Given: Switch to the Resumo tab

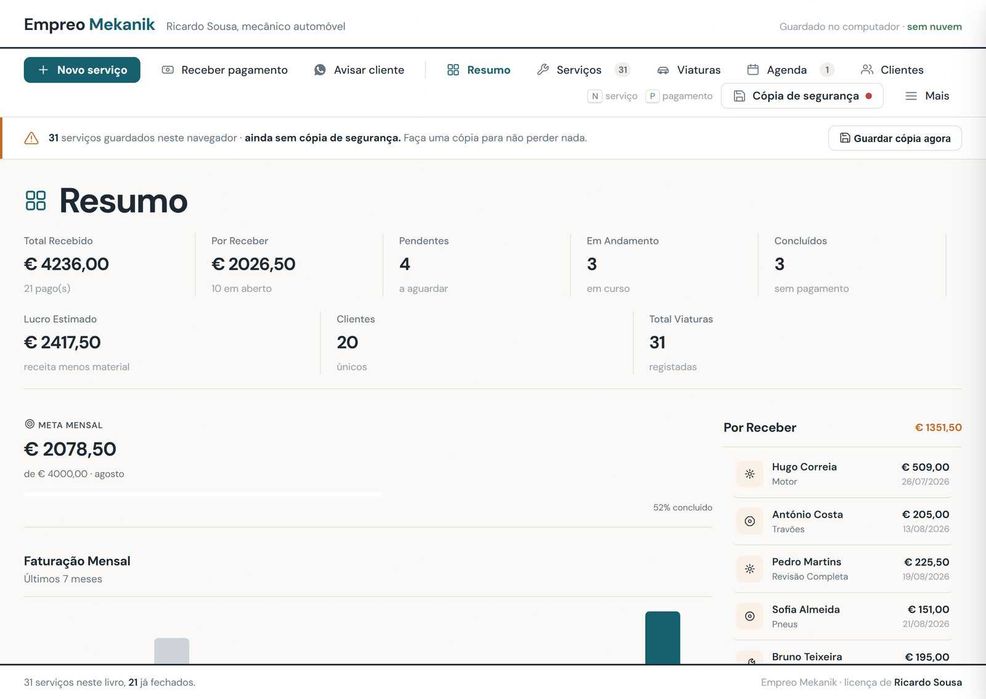Looking at the screenshot, I should coord(479,70).
